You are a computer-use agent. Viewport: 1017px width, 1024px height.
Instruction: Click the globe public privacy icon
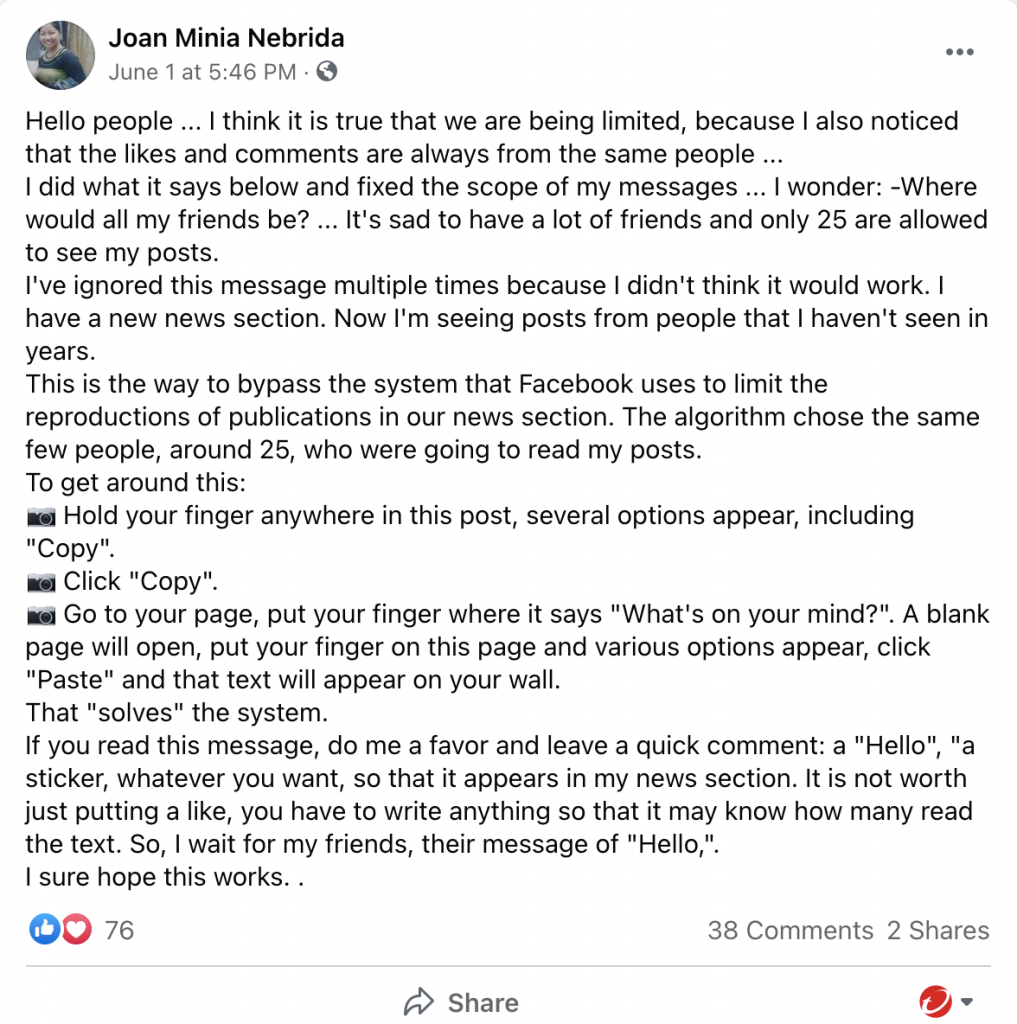pos(327,72)
